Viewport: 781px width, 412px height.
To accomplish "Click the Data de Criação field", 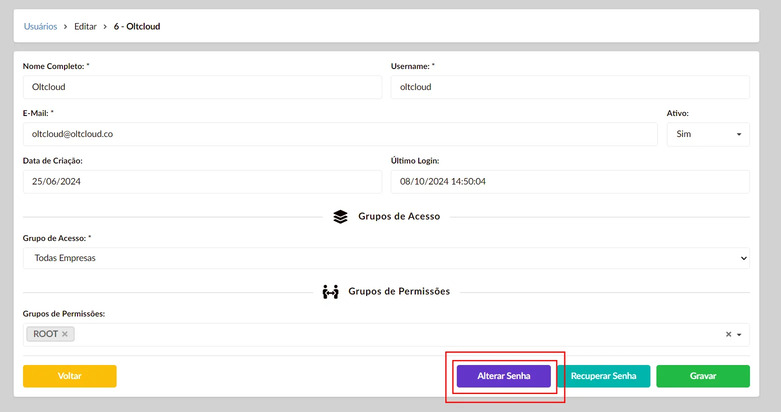I will click(202, 182).
